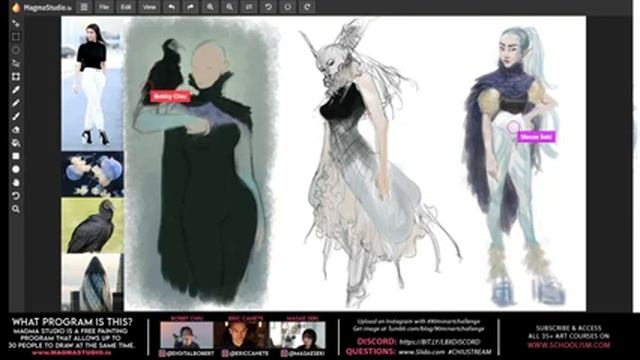
Task: Select the ellipse selection tool
Action: (16, 50)
